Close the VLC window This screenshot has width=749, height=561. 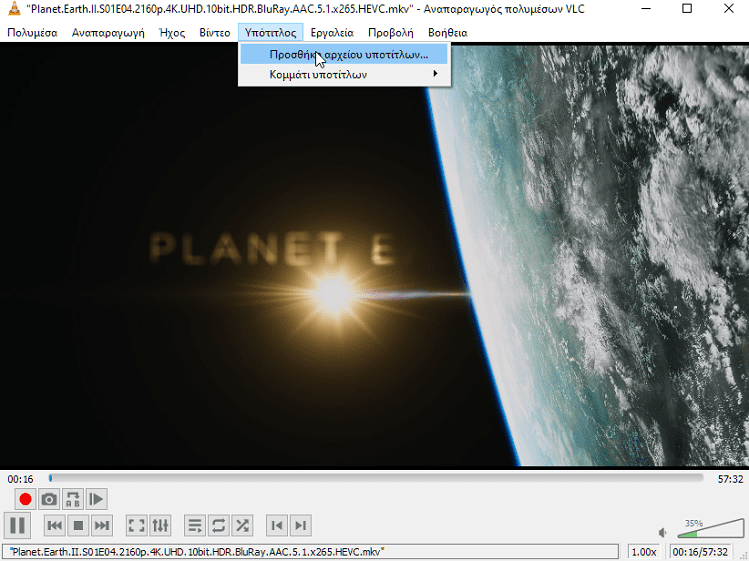(729, 9)
